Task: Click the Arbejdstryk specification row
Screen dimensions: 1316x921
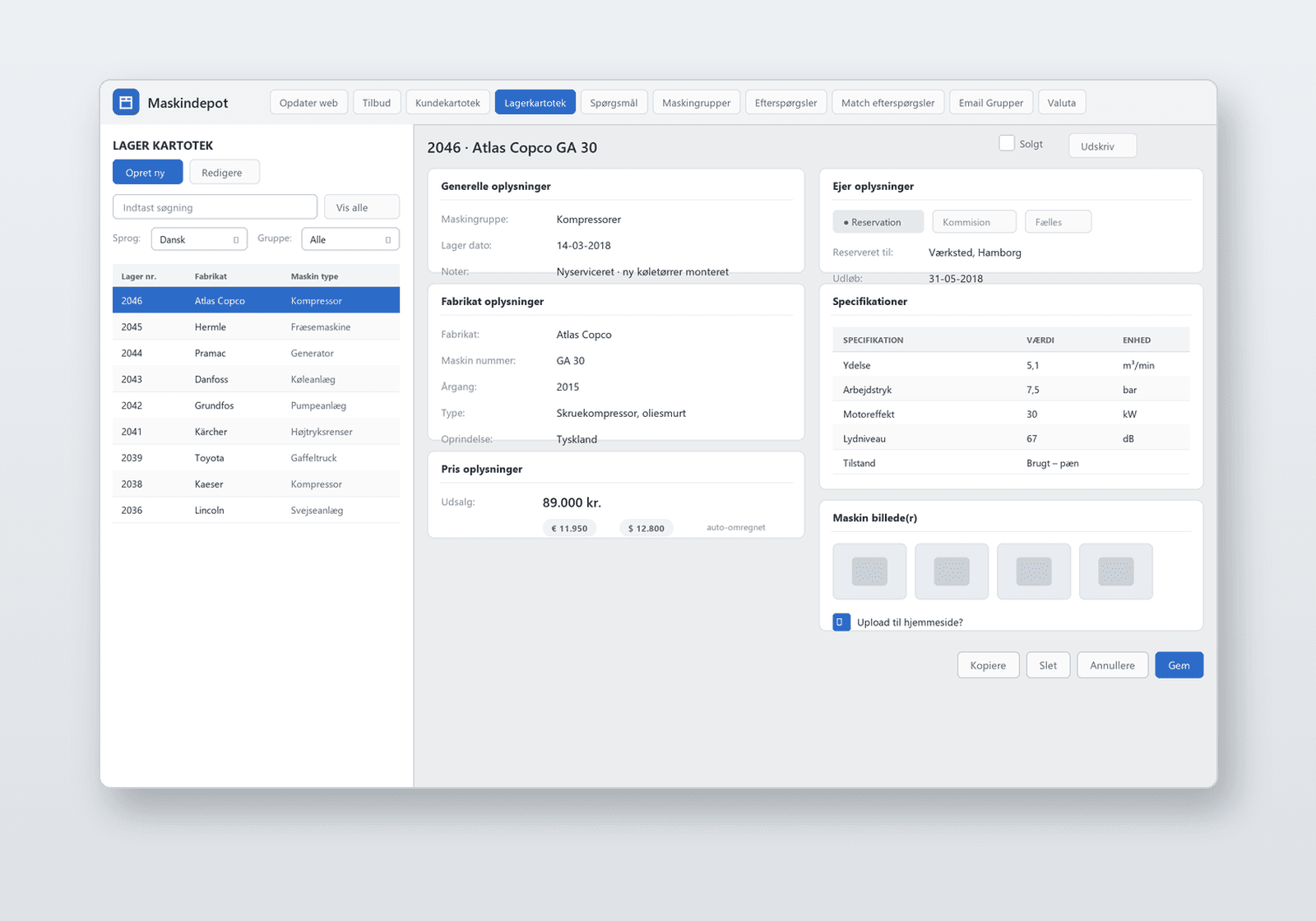Action: [x=1011, y=390]
